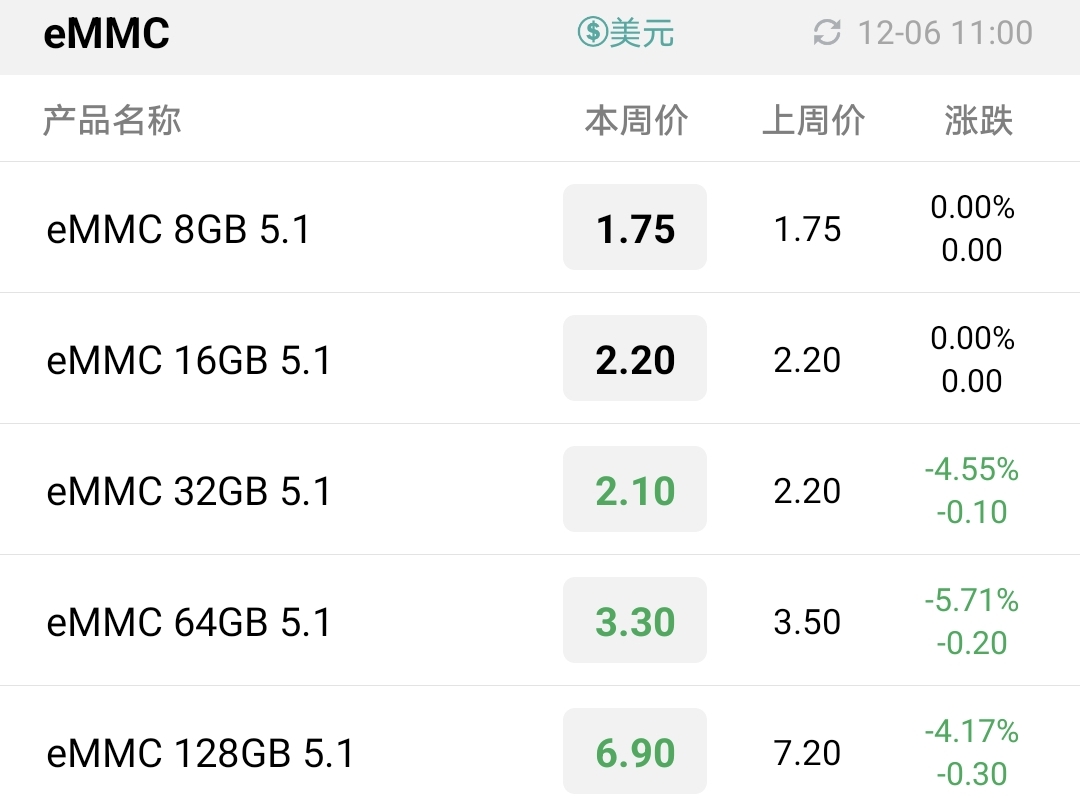Viewport: 1080px width, 805px height.
Task: Tap last week's 1.75 price for 8GB
Action: pos(807,229)
